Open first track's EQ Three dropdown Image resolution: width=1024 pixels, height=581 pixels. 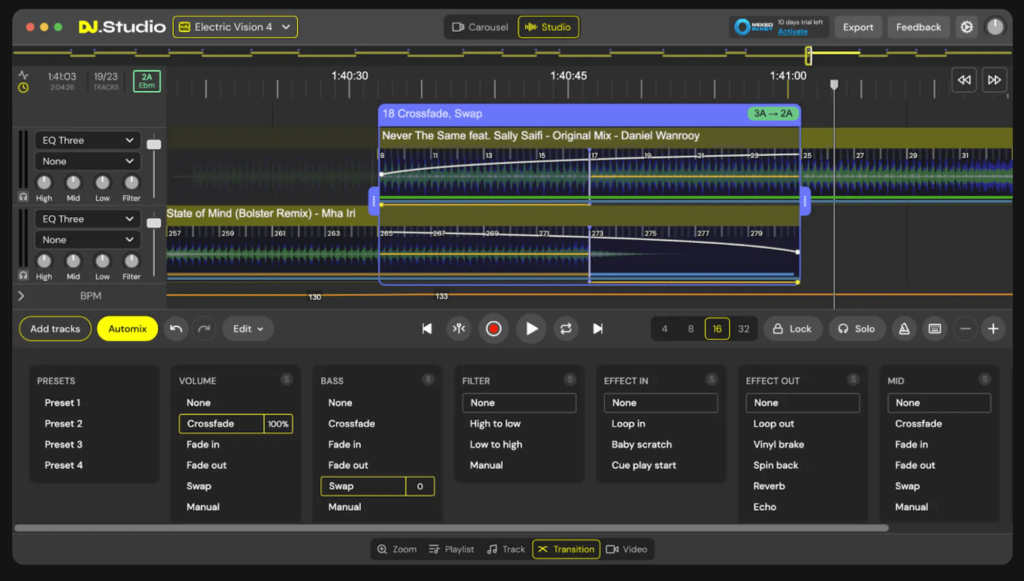(88, 140)
